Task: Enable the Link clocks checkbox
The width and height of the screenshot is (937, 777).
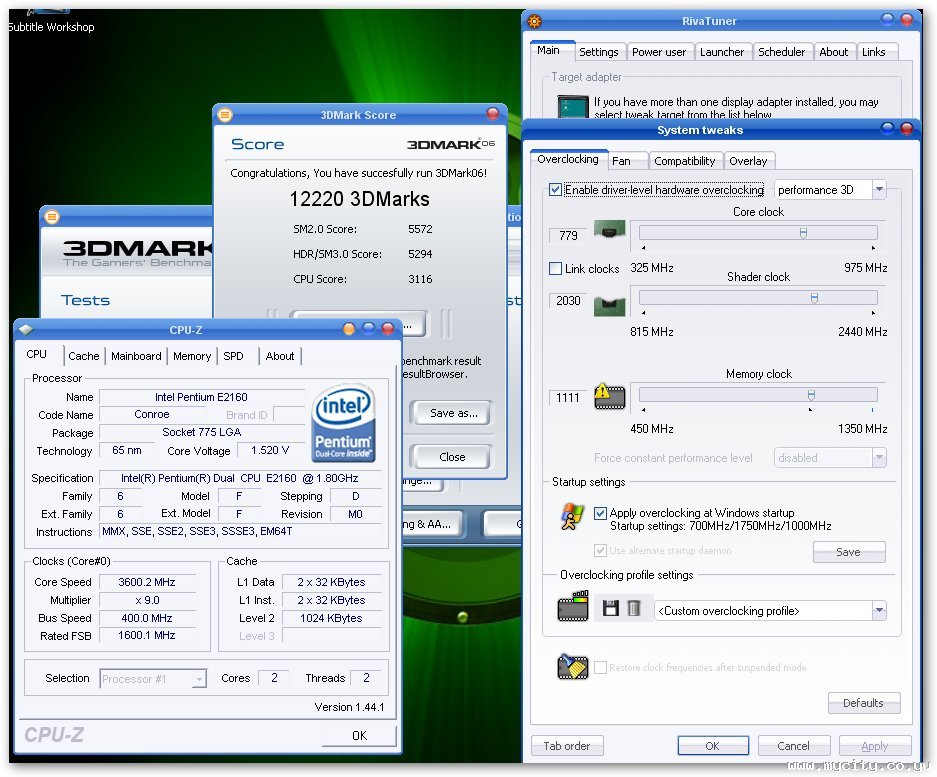Action: tap(555, 268)
